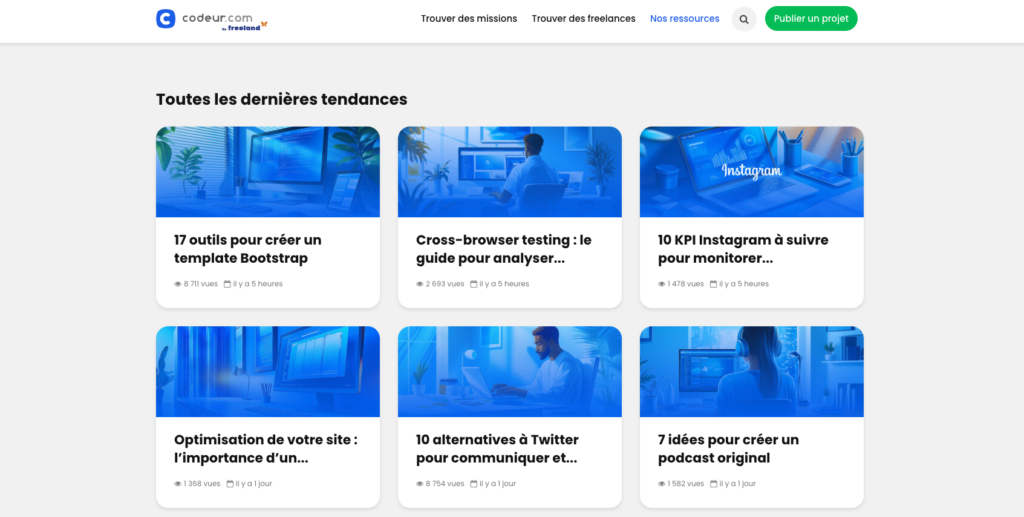The image size is (1024, 517).
Task: Click the podcast woman with headphones thumbnail
Action: (751, 371)
